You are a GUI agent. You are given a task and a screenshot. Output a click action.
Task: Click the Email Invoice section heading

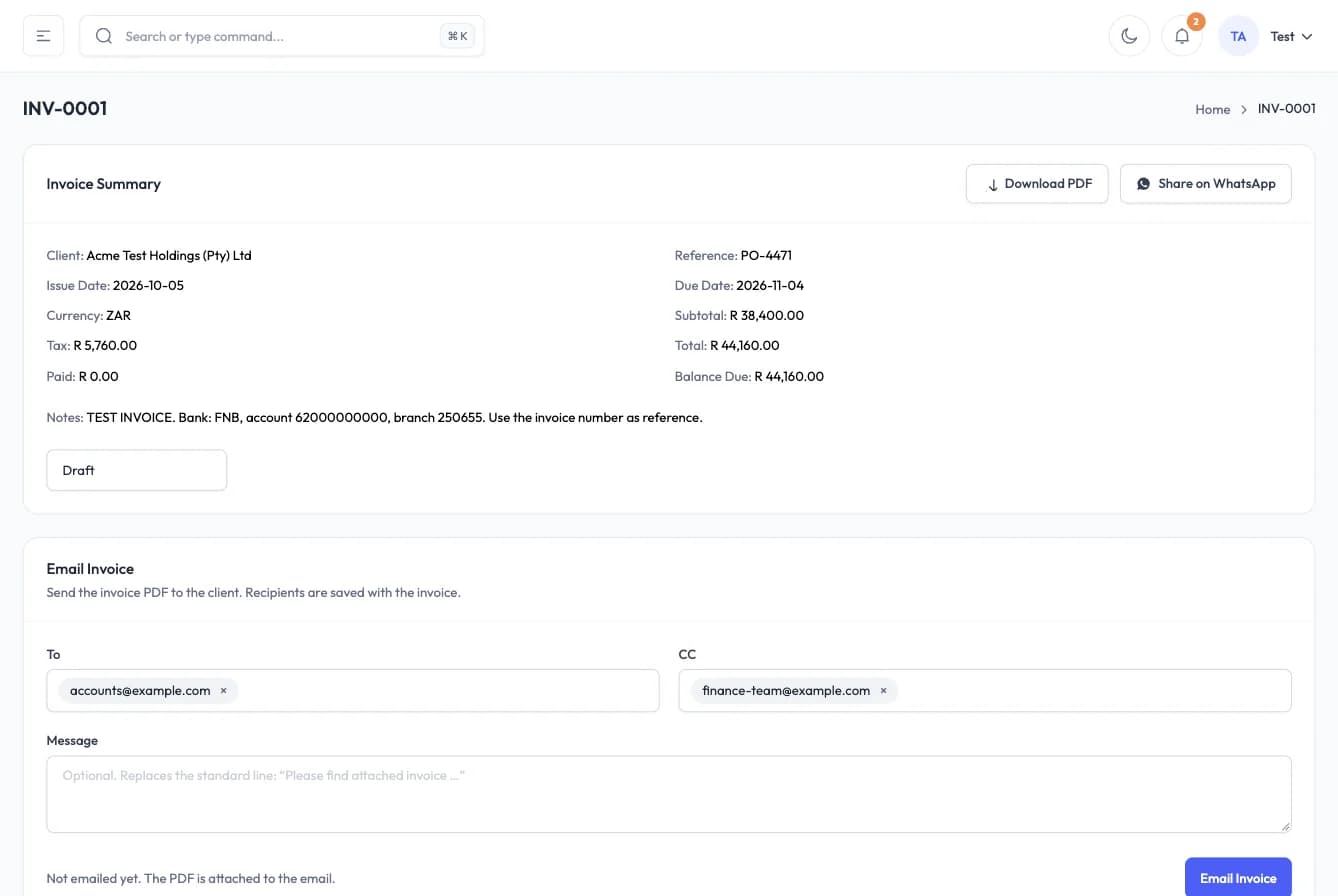click(90, 569)
